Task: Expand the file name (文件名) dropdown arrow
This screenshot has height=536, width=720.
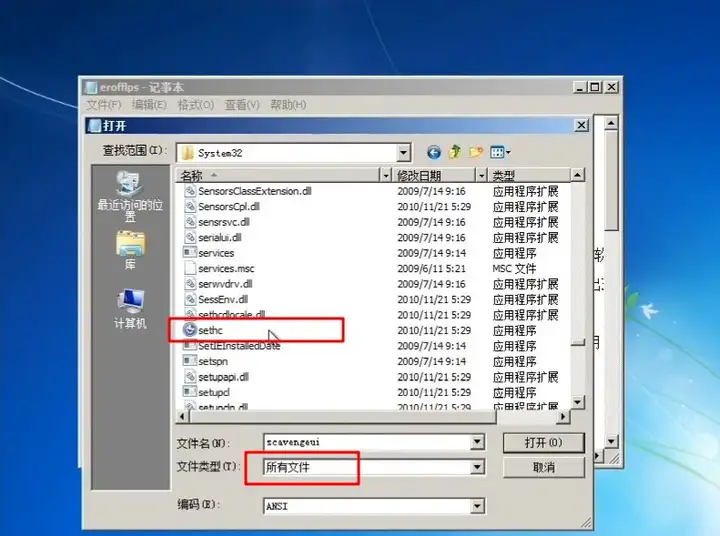Action: [477, 442]
